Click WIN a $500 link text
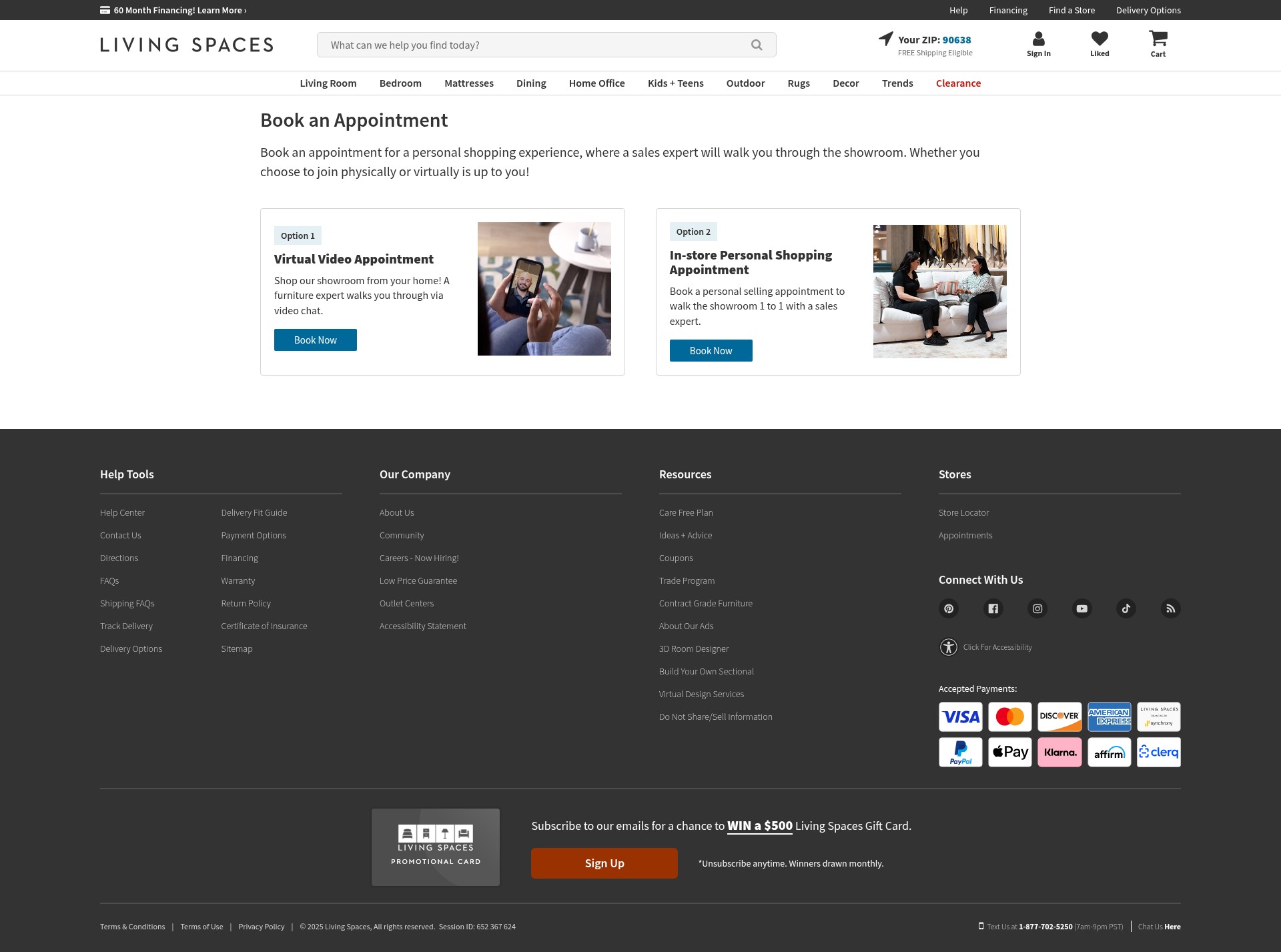The image size is (1281, 952). point(760,826)
